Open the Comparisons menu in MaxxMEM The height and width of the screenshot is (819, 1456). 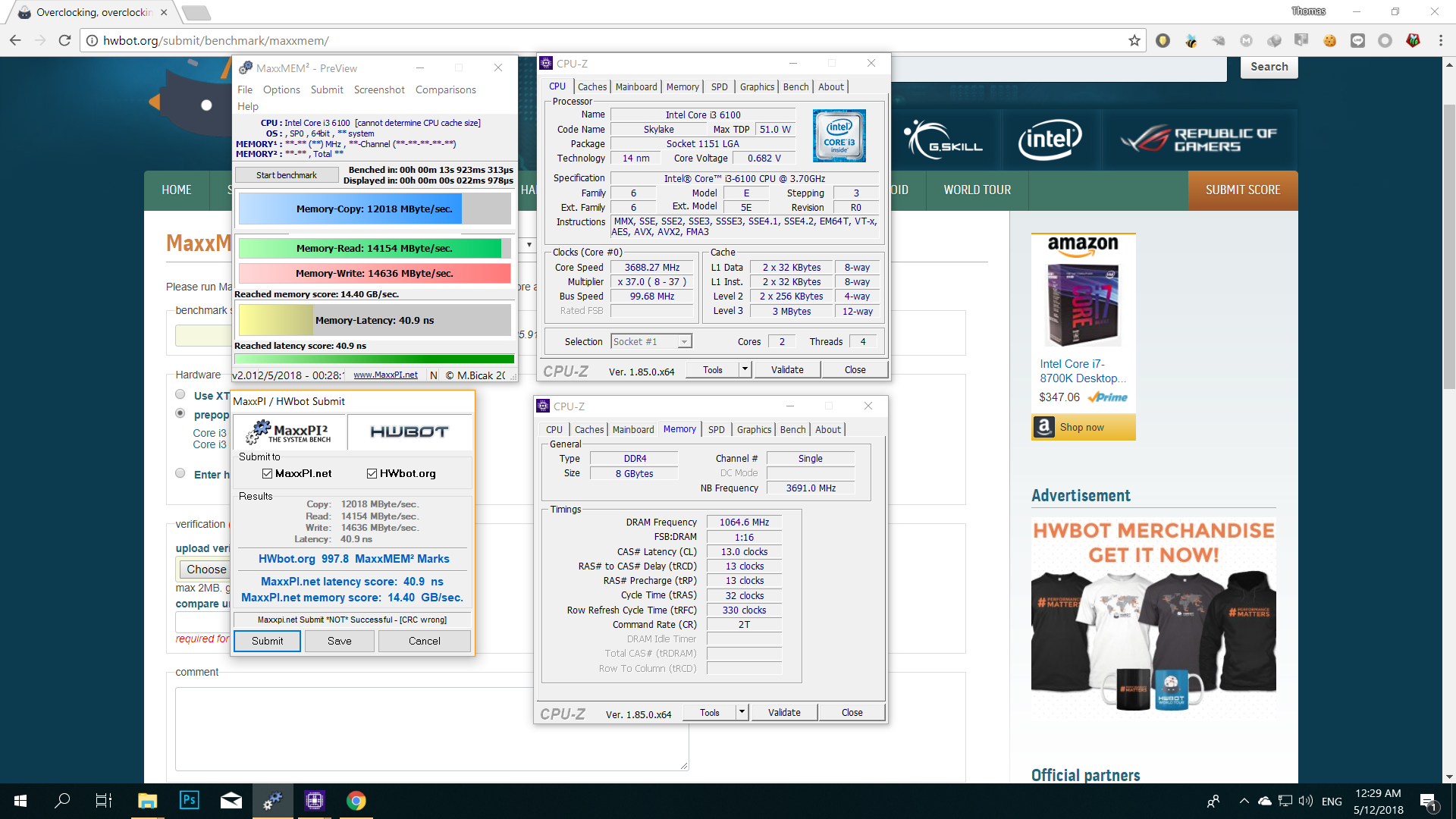pyautogui.click(x=446, y=89)
